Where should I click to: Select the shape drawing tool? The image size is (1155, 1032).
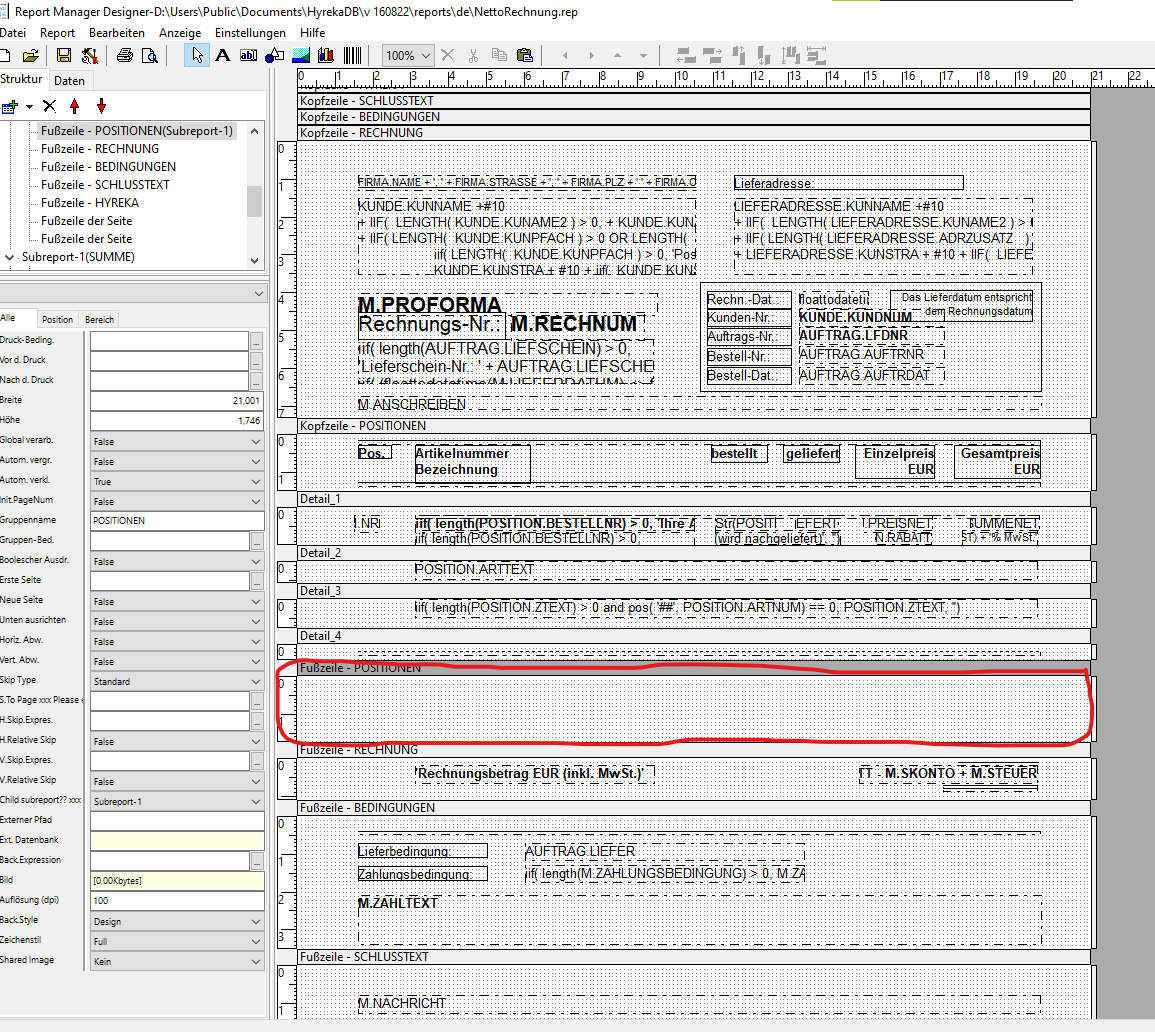tap(274, 55)
